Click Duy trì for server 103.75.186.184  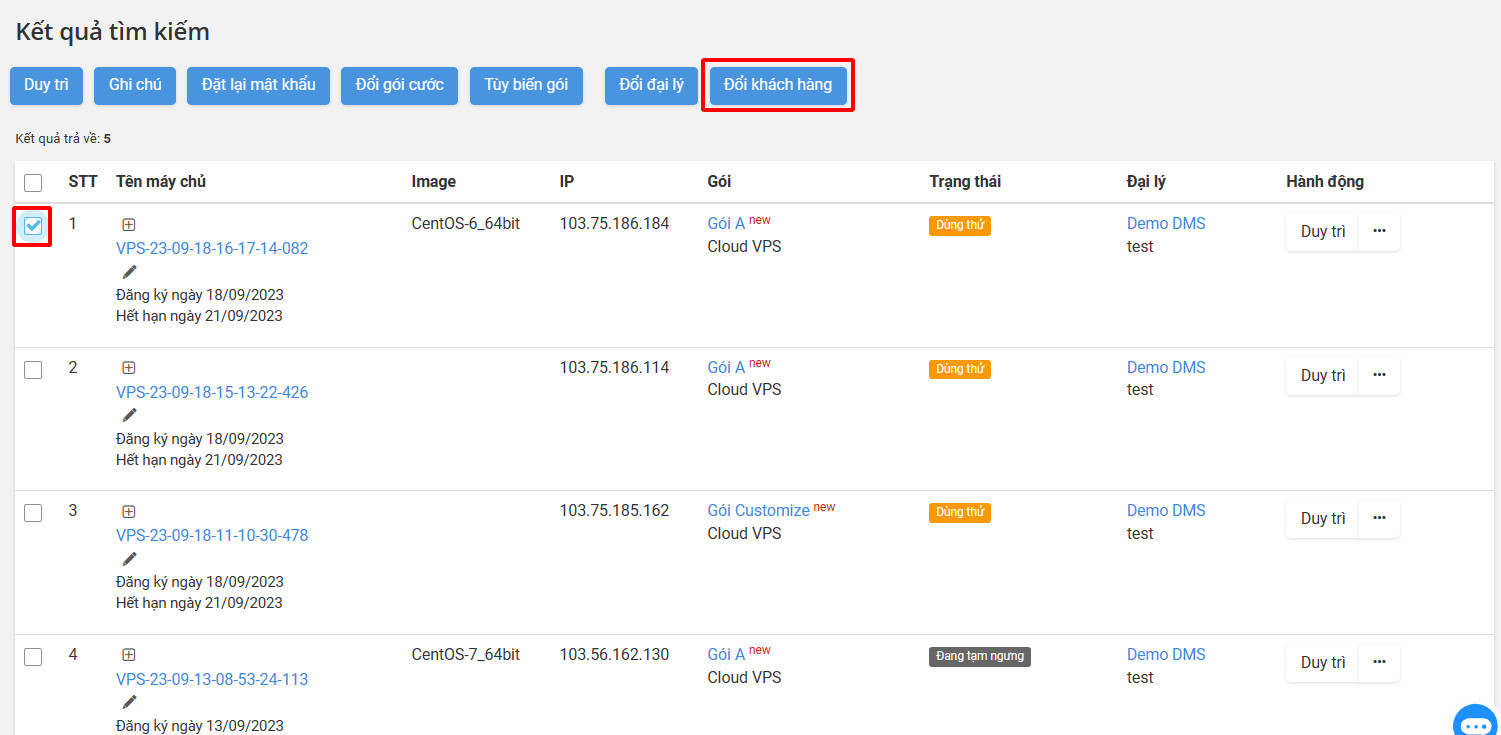[1323, 231]
